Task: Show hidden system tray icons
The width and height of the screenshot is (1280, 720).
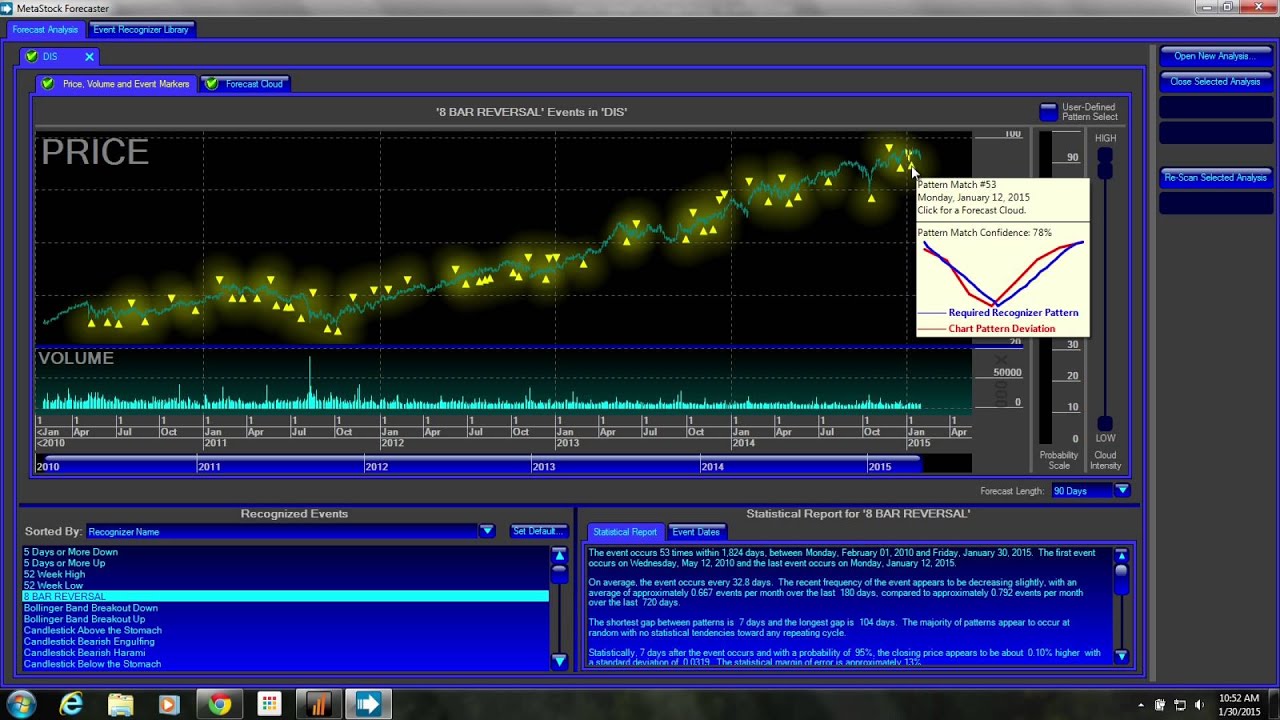Action: tap(1141, 705)
